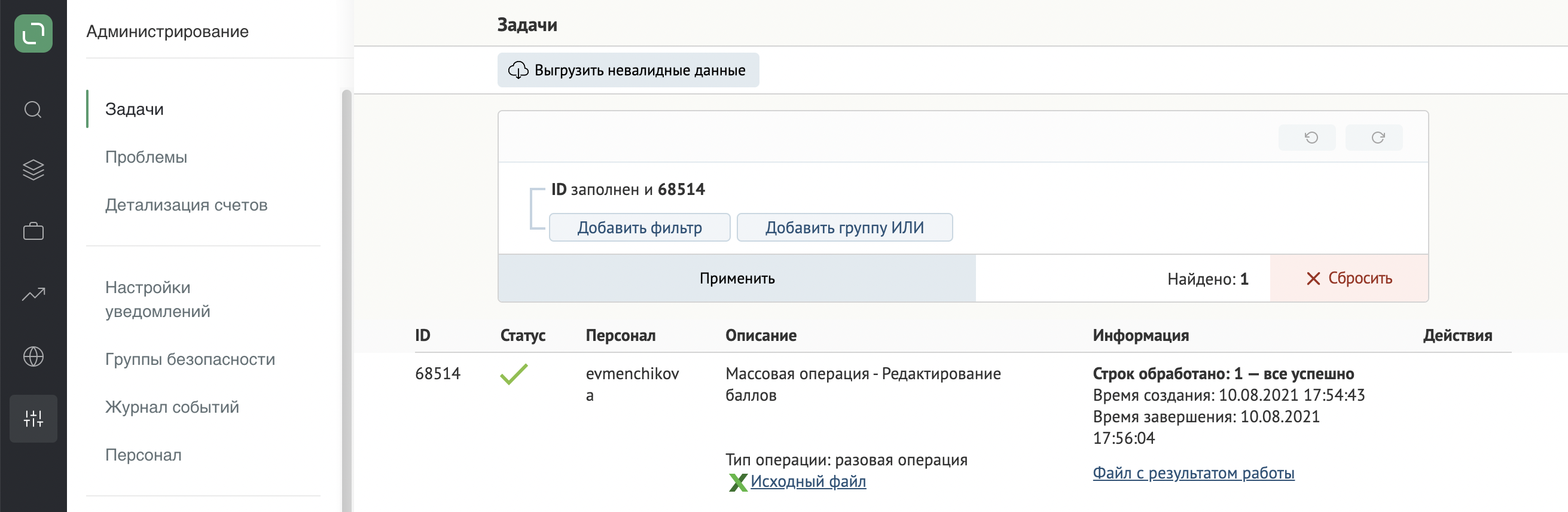Click the redo filter arrow button
The height and width of the screenshot is (512, 1568).
click(x=1374, y=138)
